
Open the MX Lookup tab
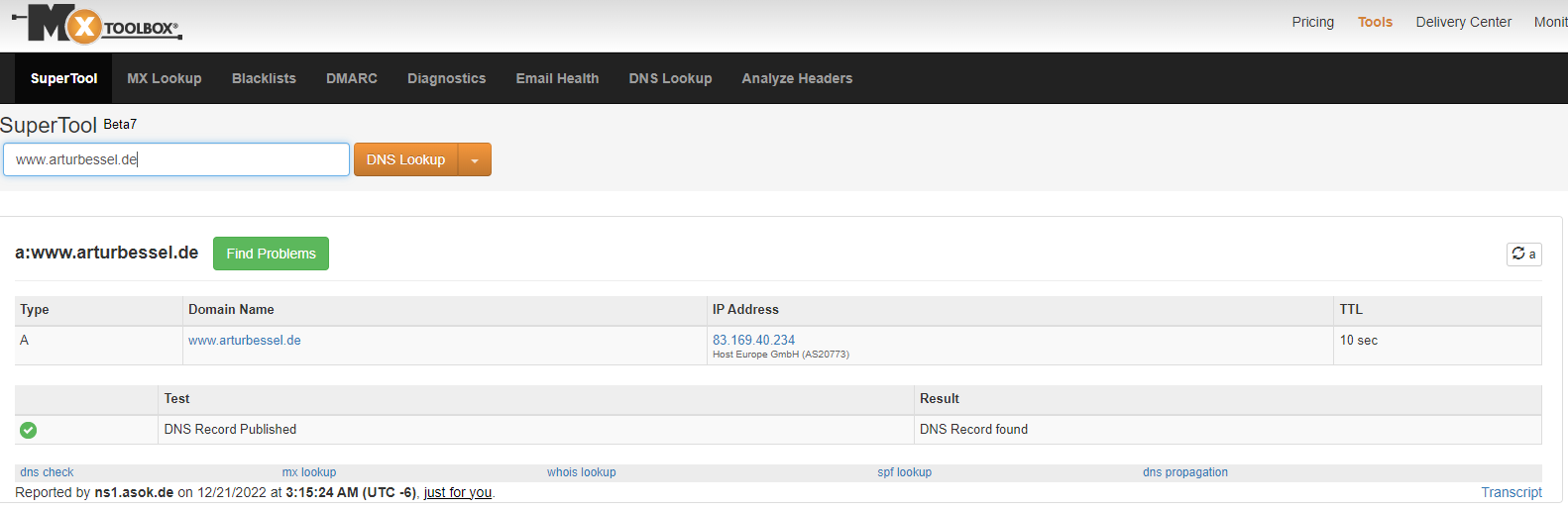pyautogui.click(x=165, y=78)
